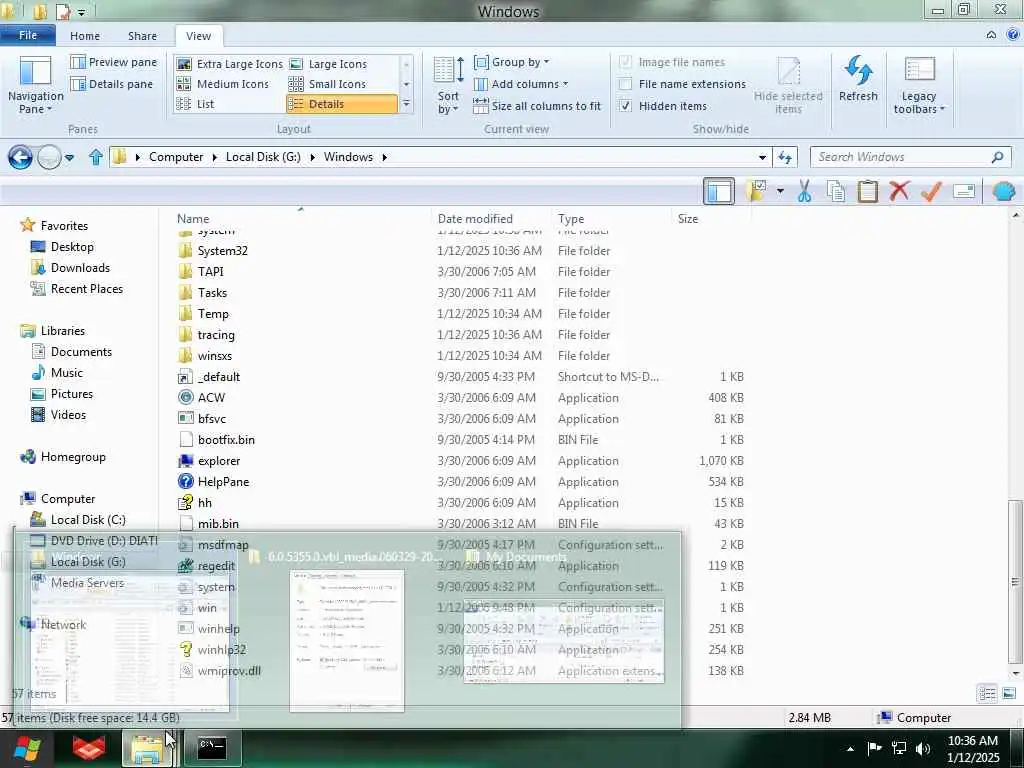1024x768 pixels.
Task: Open the File tab
Action: pyautogui.click(x=28, y=35)
